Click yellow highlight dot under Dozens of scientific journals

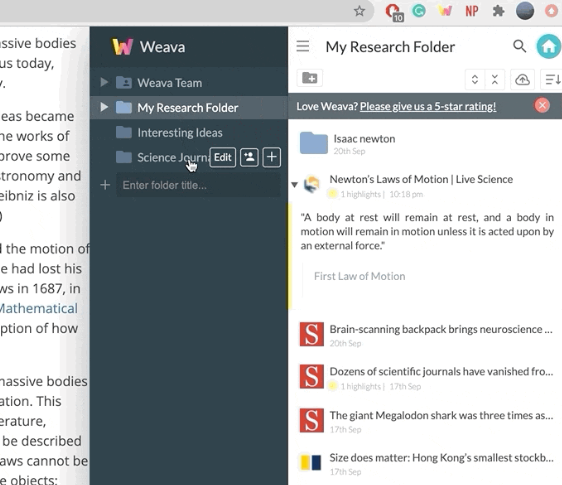[x=333, y=386]
